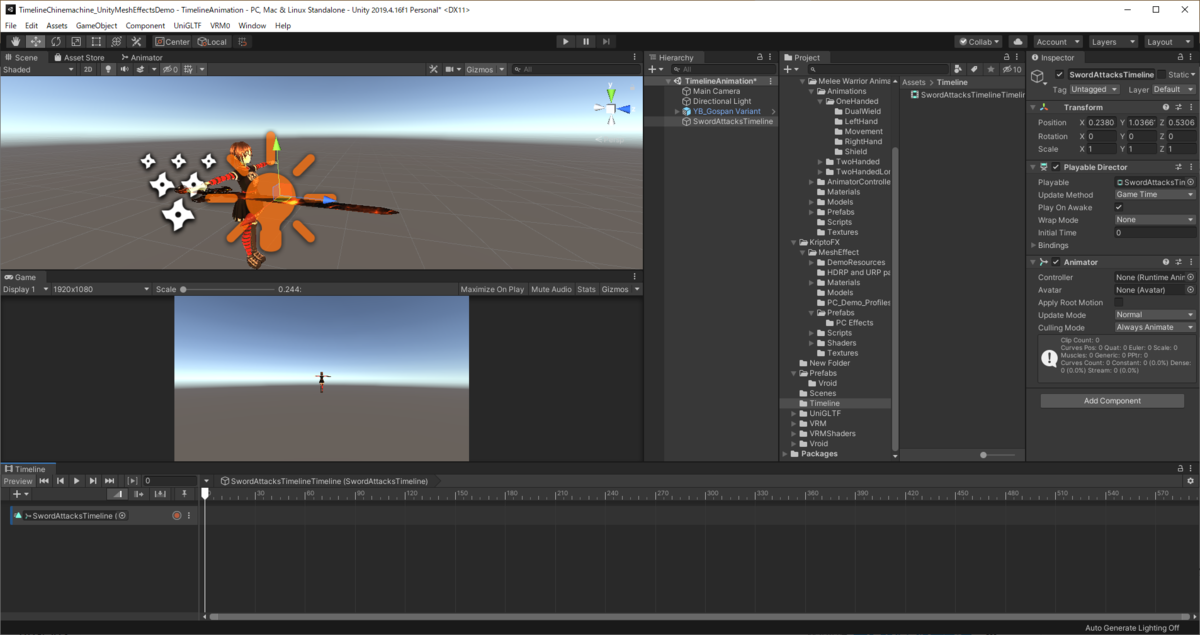This screenshot has height=635, width=1200.
Task: Open the Culling Mode dropdown
Action: click(1155, 327)
